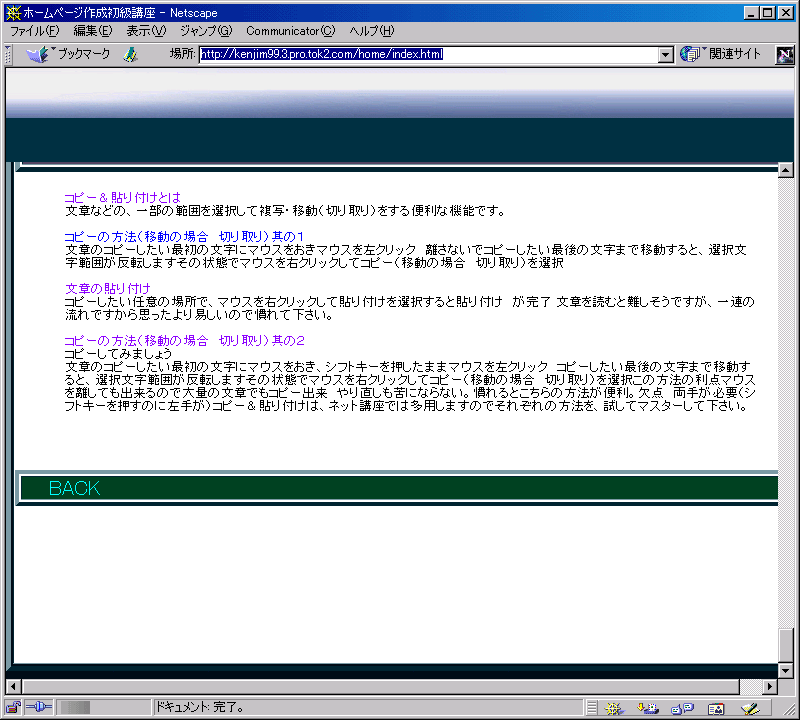Click the BACK link in green bar
Viewport: 800px width, 720px height.
[x=74, y=488]
